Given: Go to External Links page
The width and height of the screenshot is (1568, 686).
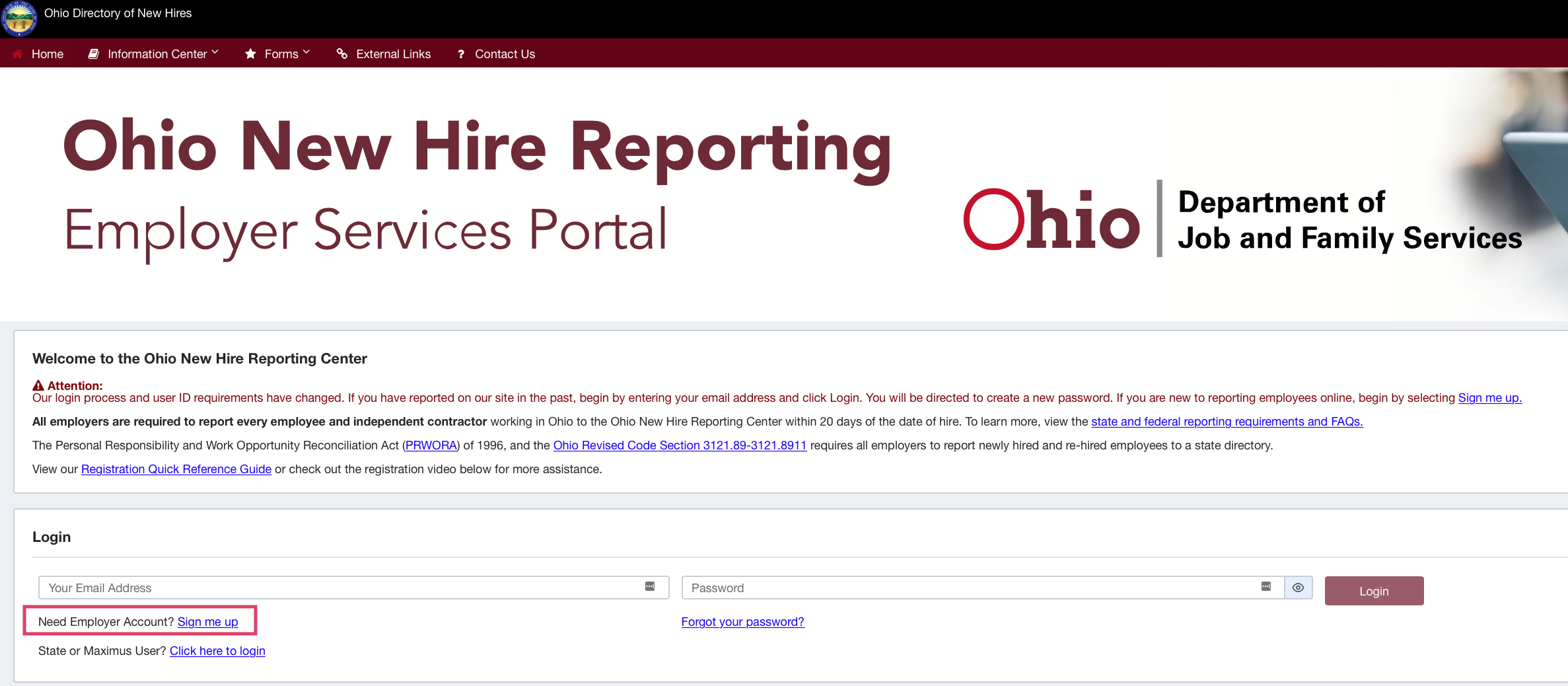Looking at the screenshot, I should tap(384, 54).
